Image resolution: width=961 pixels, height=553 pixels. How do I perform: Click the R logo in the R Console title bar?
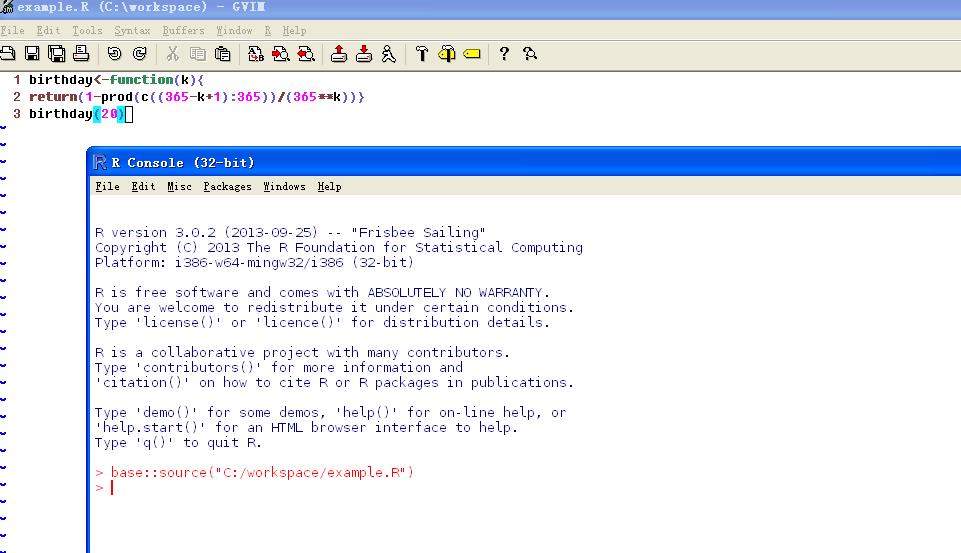click(99, 162)
